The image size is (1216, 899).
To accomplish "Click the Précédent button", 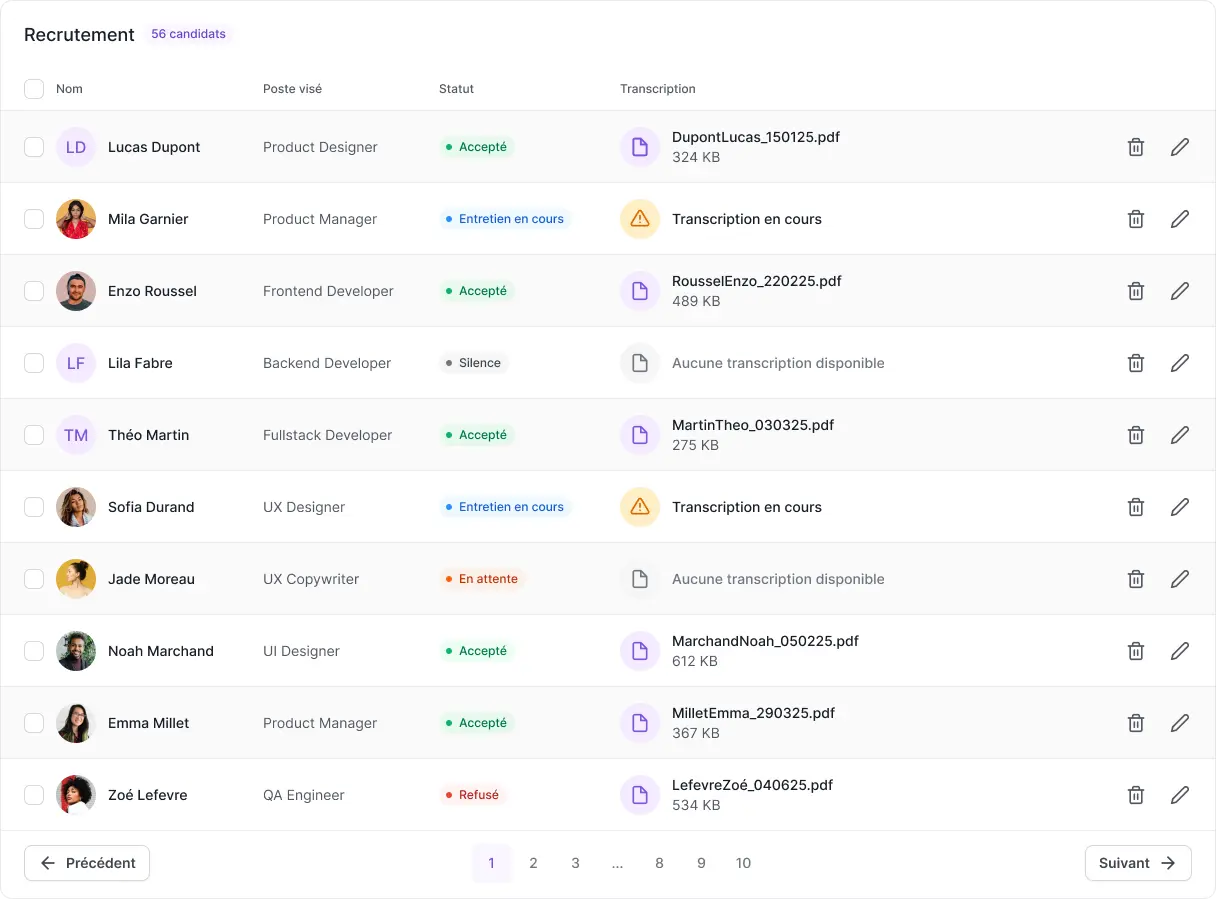I will pos(87,863).
